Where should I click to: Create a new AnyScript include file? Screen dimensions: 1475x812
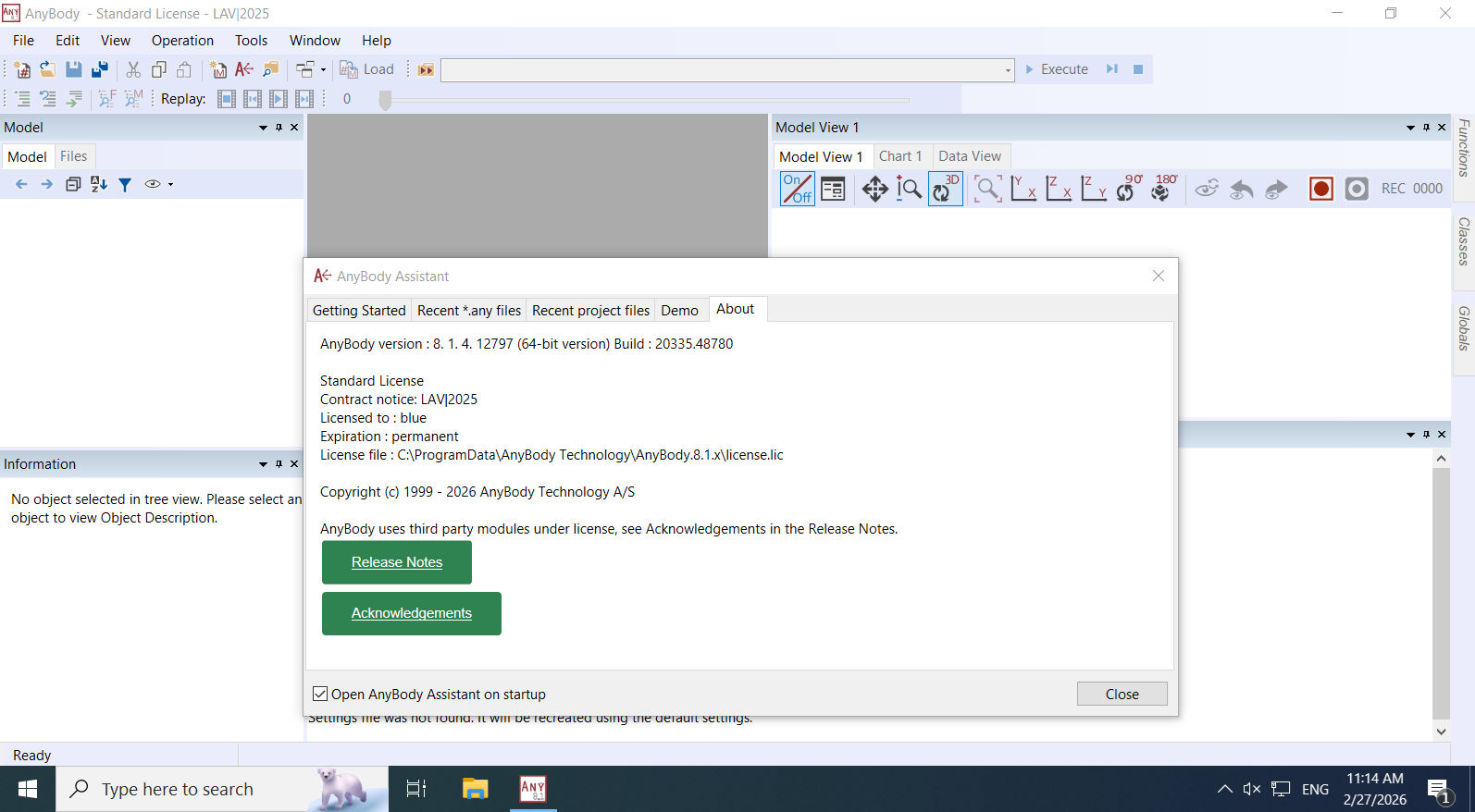tap(22, 69)
